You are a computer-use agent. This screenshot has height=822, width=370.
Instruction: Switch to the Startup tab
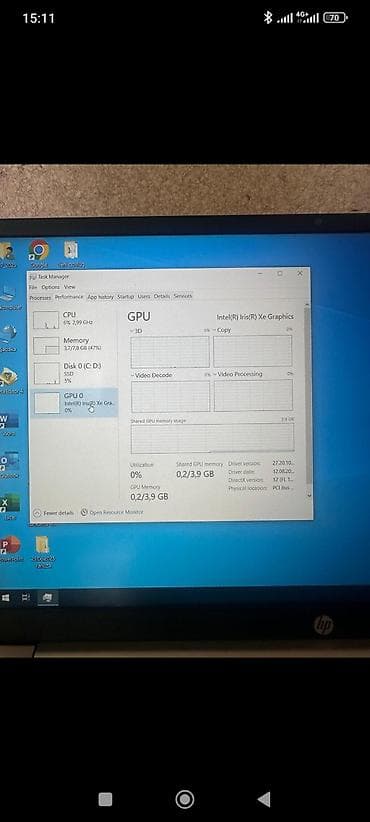pos(126,297)
